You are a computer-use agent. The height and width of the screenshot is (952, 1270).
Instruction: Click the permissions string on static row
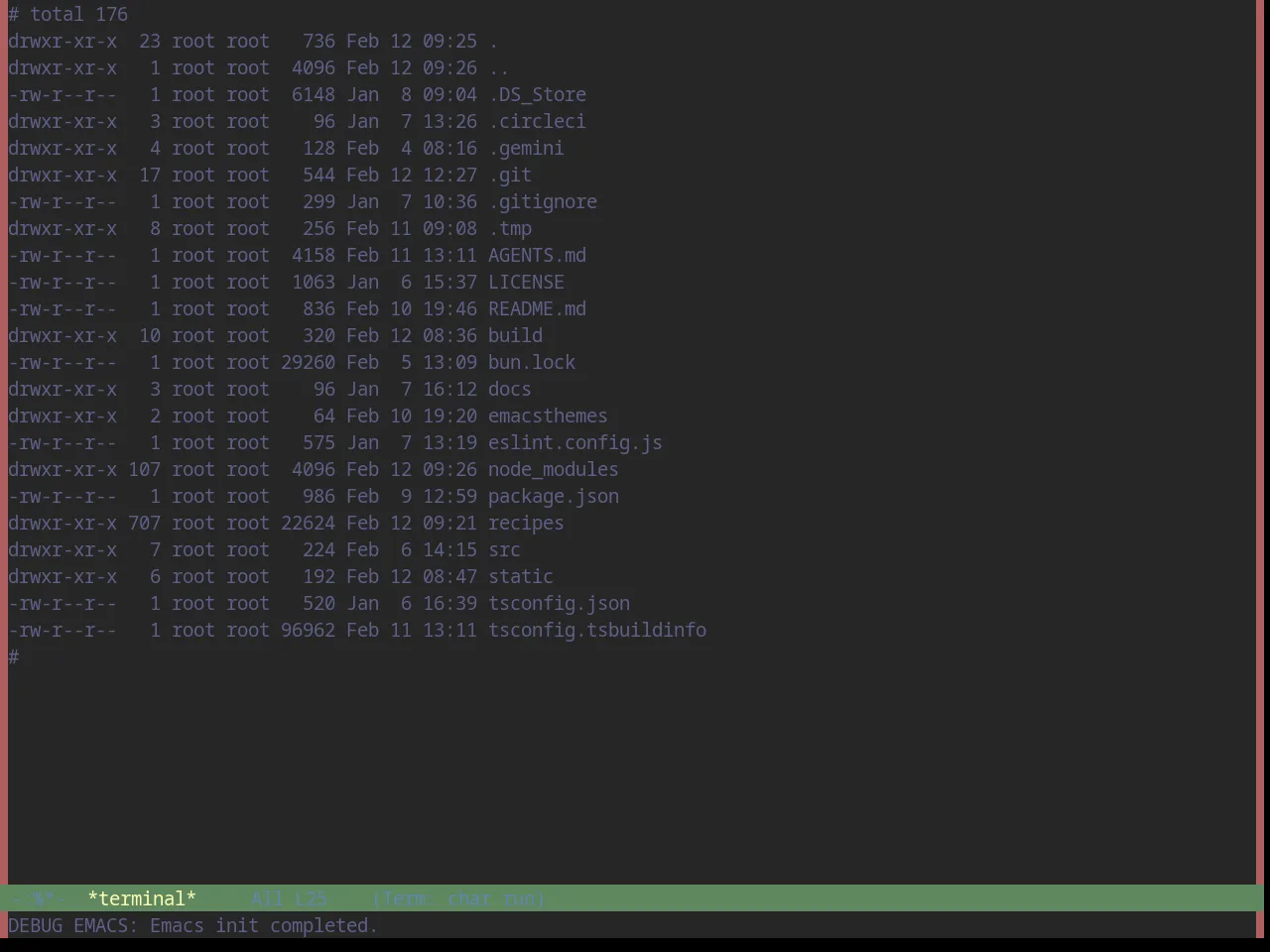pos(63,576)
